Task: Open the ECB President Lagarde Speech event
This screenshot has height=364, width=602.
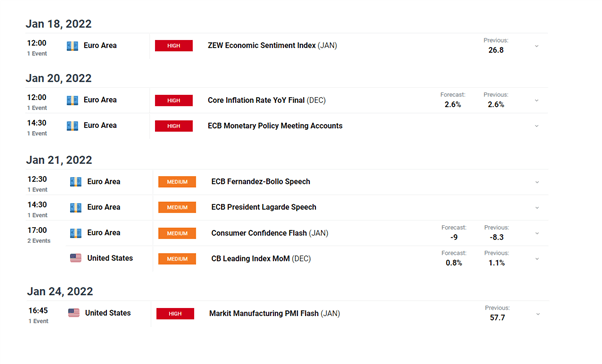Action: pyautogui.click(x=264, y=207)
